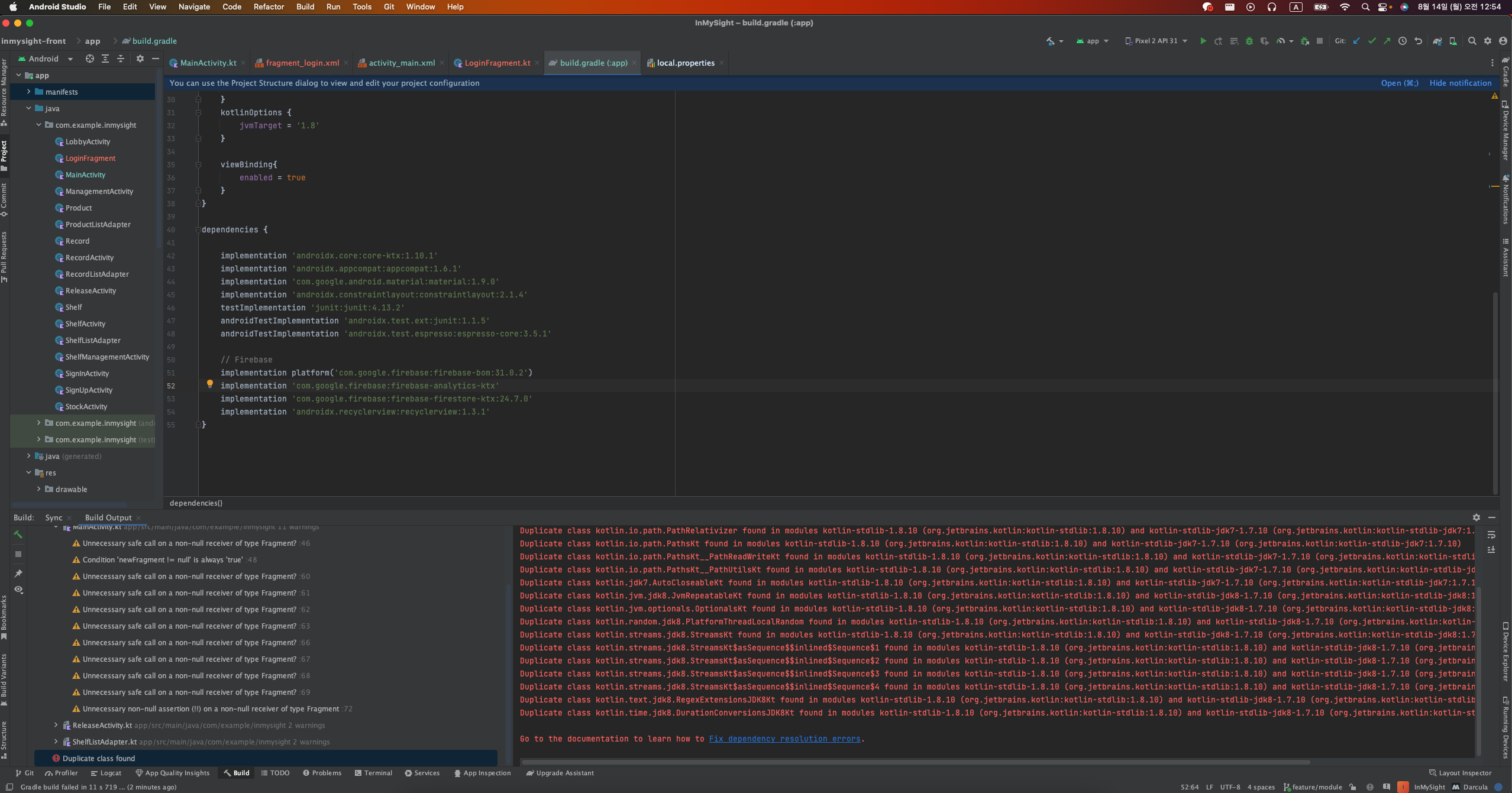Screen dimensions: 1512x793
Task: Click Hide notification link
Action: point(1460,83)
